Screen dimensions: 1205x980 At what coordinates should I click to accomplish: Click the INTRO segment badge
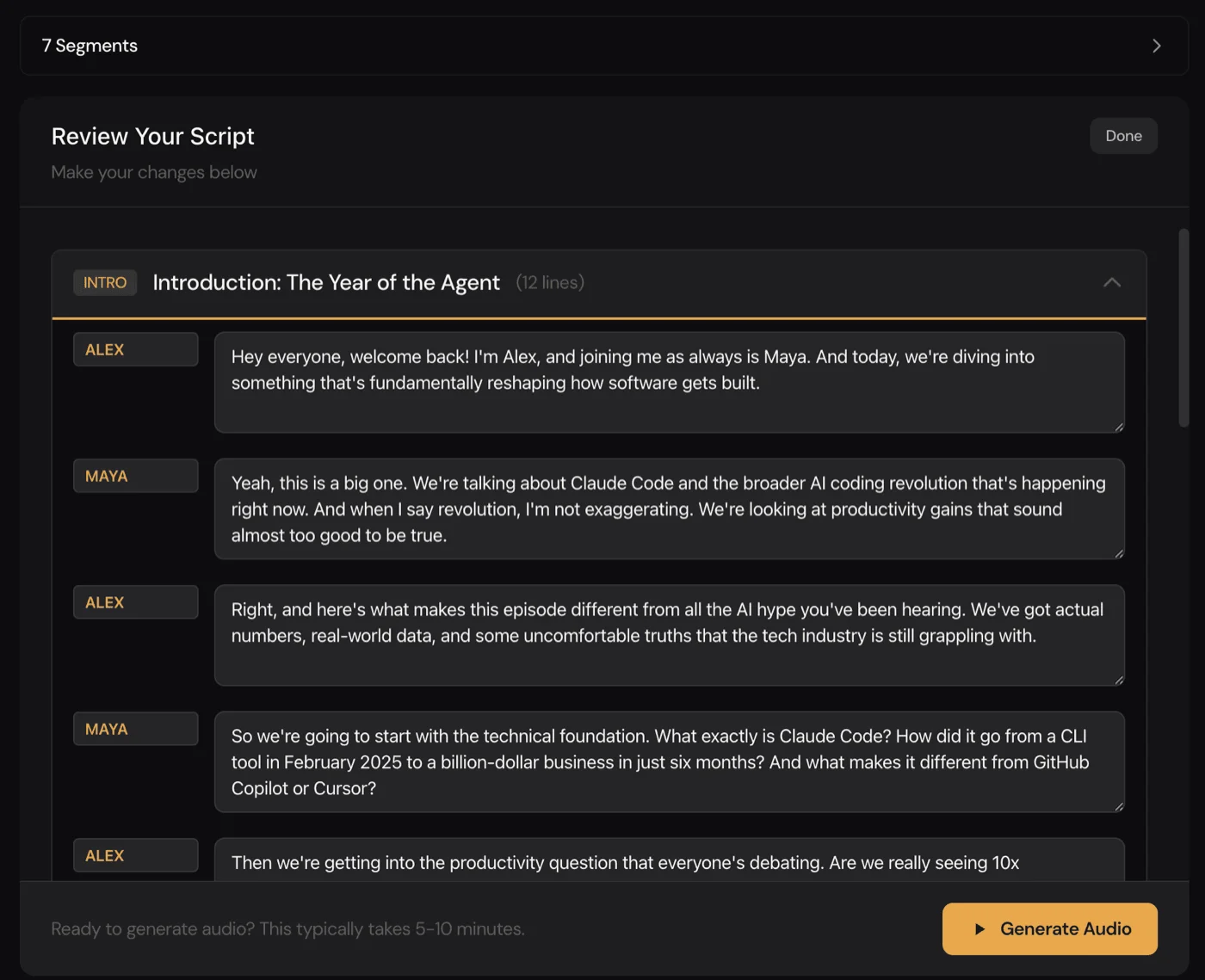pyautogui.click(x=105, y=282)
